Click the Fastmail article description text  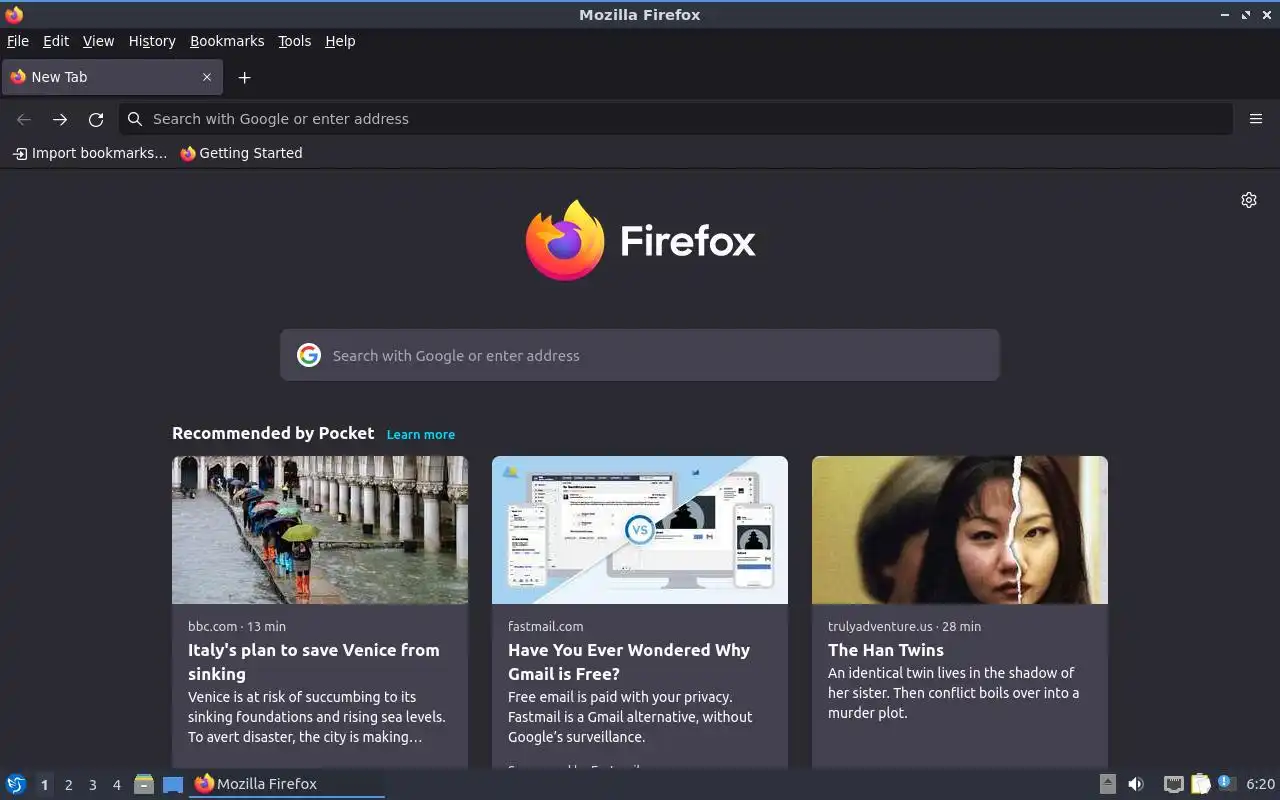(630, 717)
